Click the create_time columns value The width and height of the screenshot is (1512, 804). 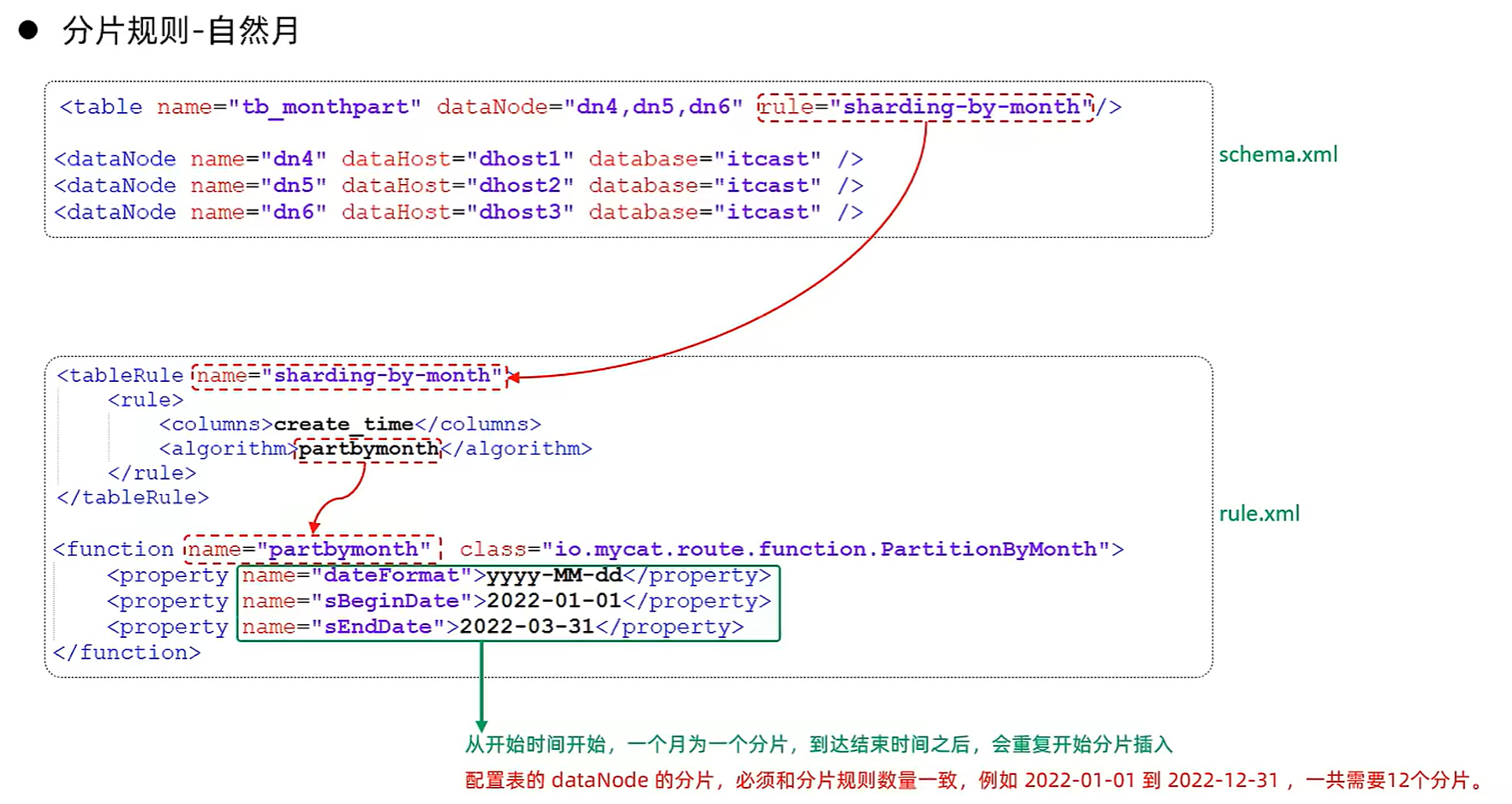click(344, 425)
